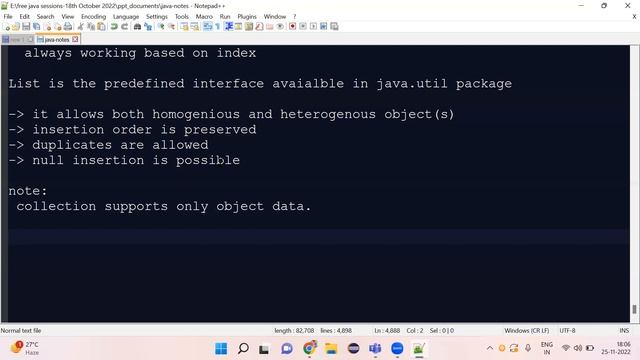Viewport: 640px width, 360px height.
Task: Run the macro multiple times
Action: pos(324,27)
